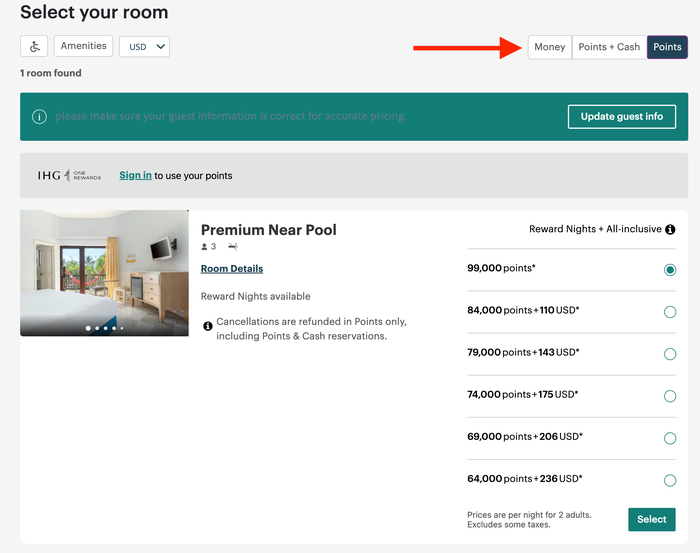Choose 74,000 points + 175 USD option

pyautogui.click(x=670, y=396)
